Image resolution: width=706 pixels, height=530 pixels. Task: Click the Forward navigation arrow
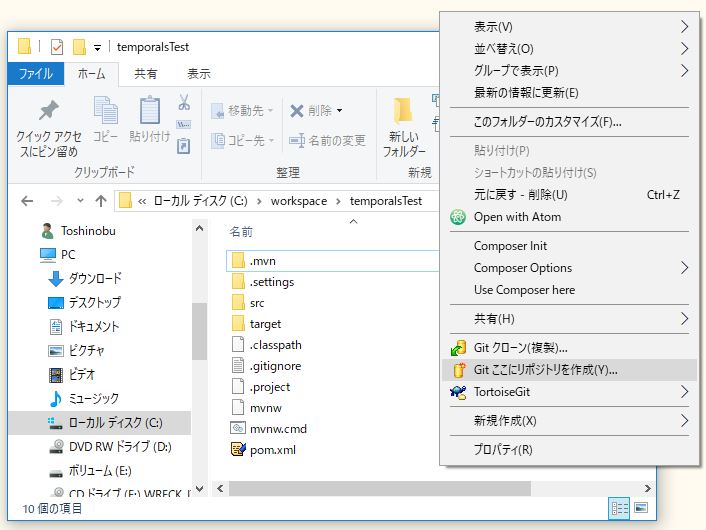[56, 201]
